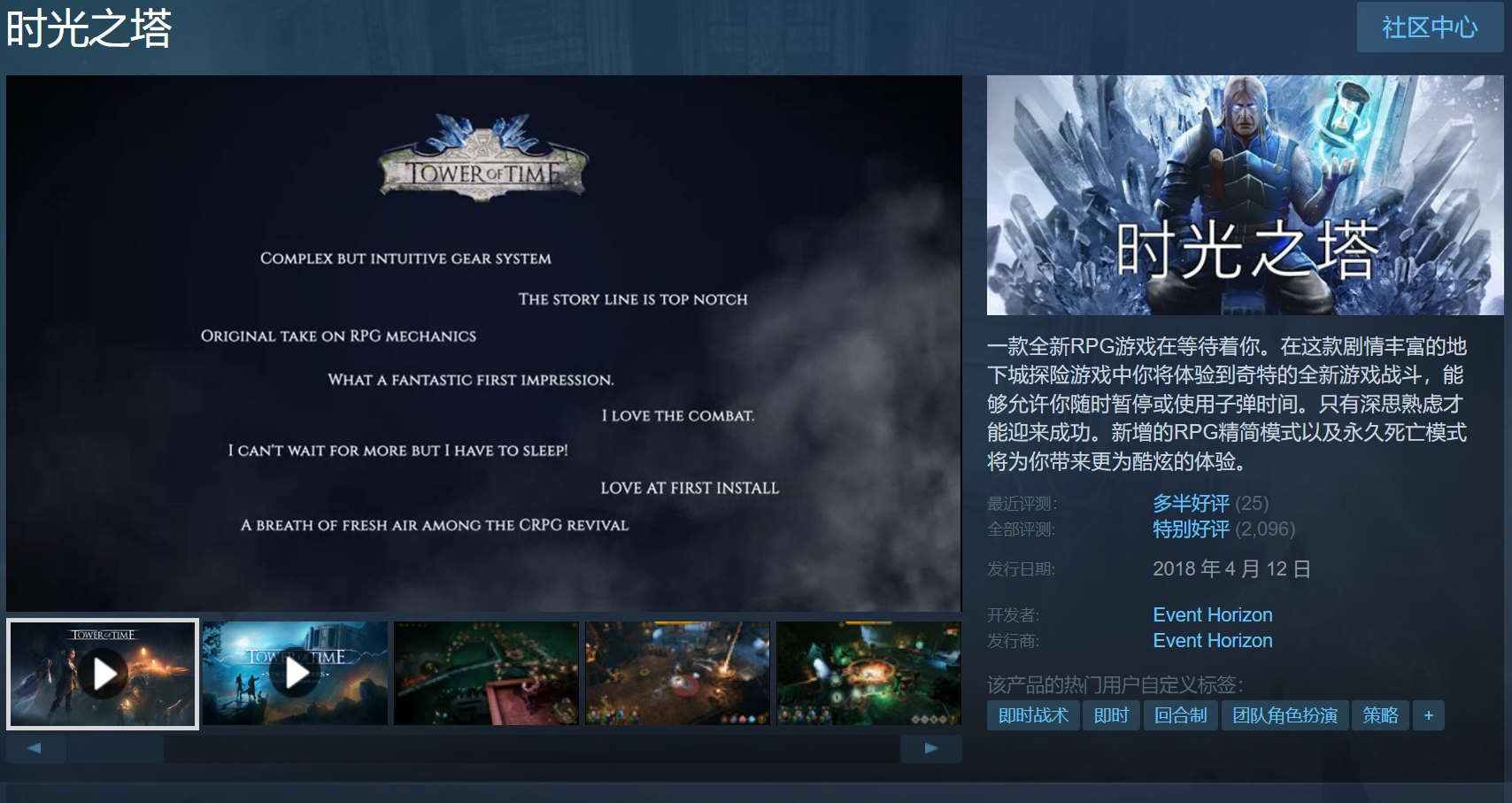Click the 时光之塔 game header image
This screenshot has height=803, width=1512.
[1245, 195]
